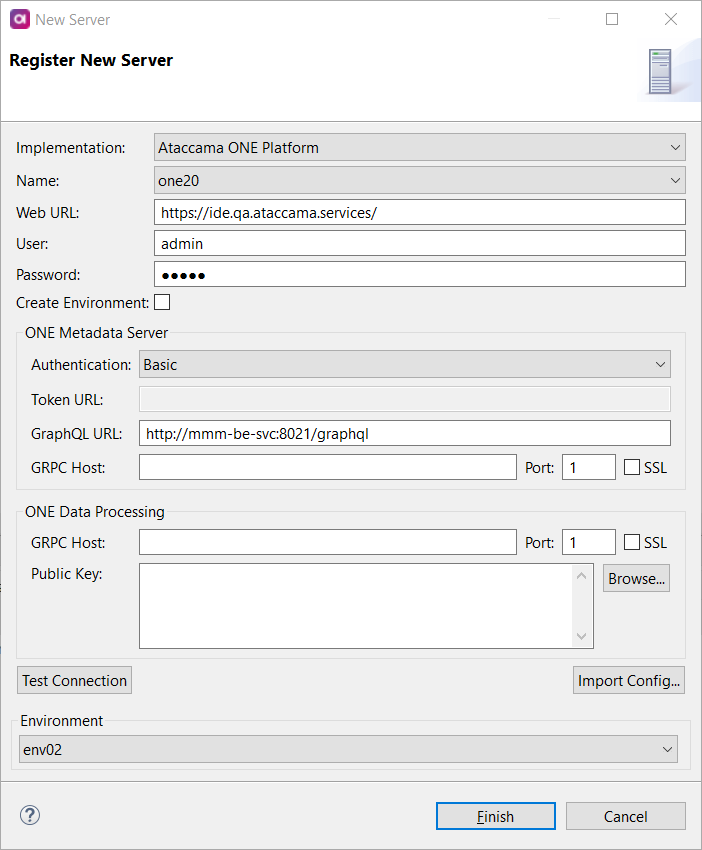Image resolution: width=702 pixels, height=850 pixels.
Task: Click the Web URL input field
Action: (x=400, y=212)
